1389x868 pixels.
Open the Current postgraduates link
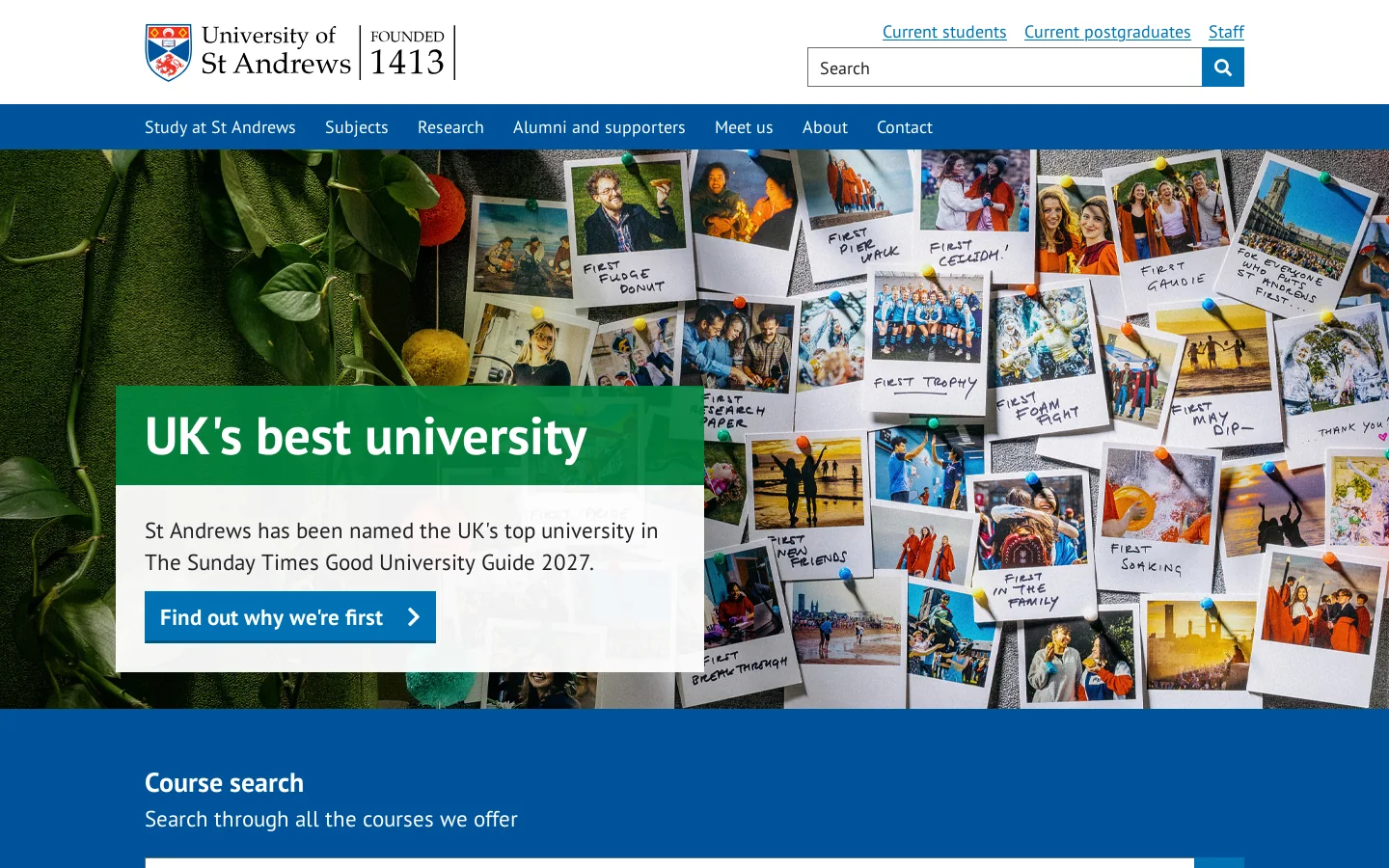pyautogui.click(x=1107, y=32)
